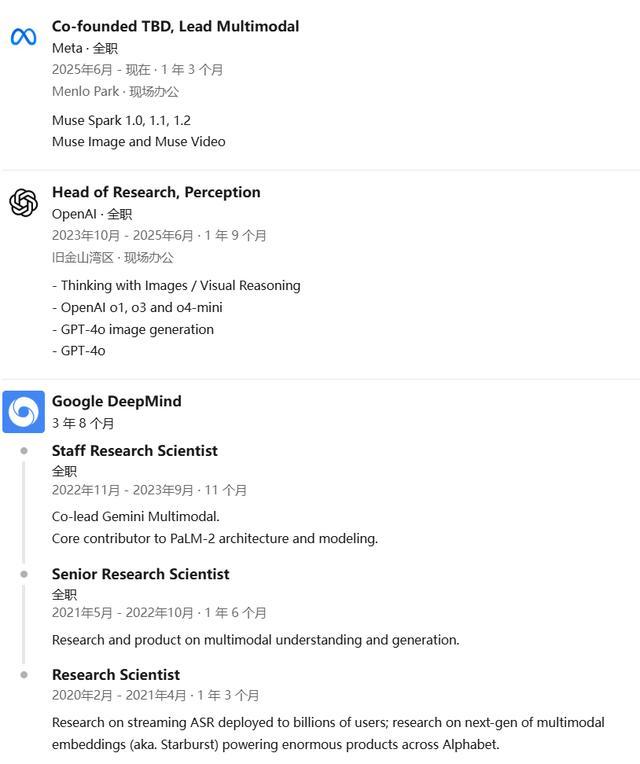Screen dimensions: 640x764
Task: Open the OpenAI company logo
Action: pos(23,203)
